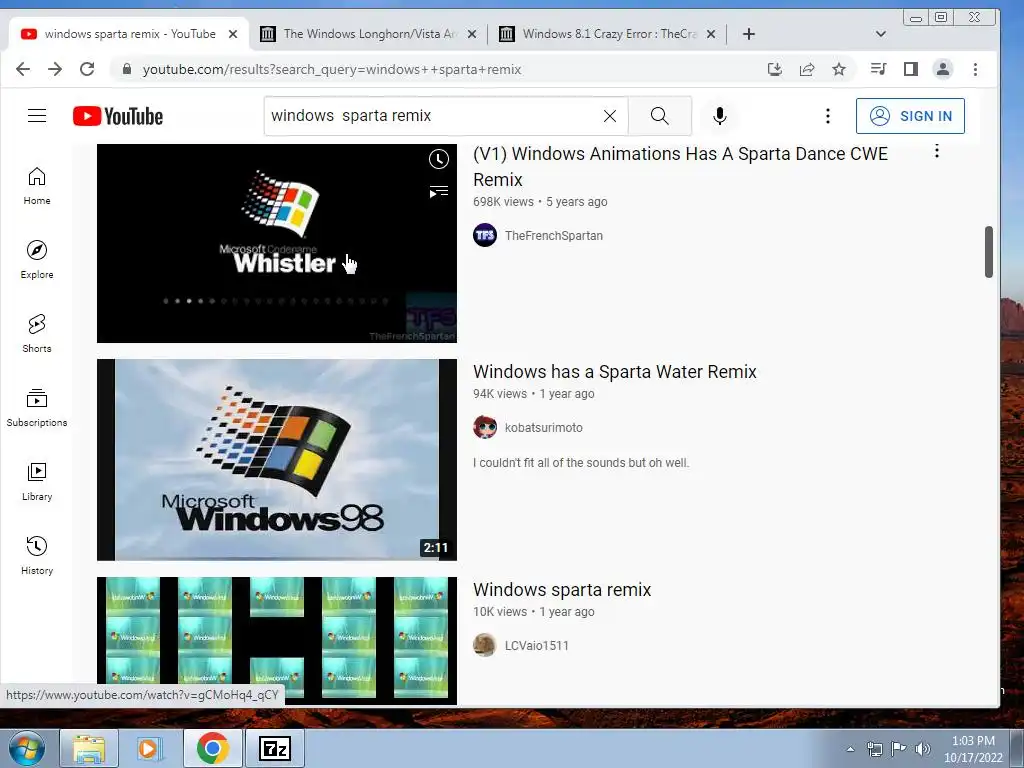
Task: Visit LCVaio1511 channel name link
Action: coord(537,646)
